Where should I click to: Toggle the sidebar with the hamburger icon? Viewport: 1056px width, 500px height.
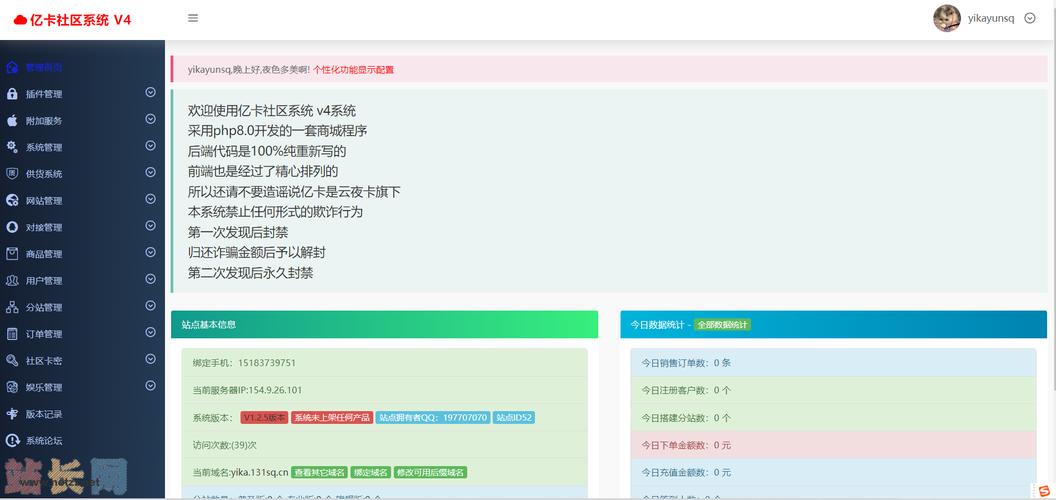point(193,18)
